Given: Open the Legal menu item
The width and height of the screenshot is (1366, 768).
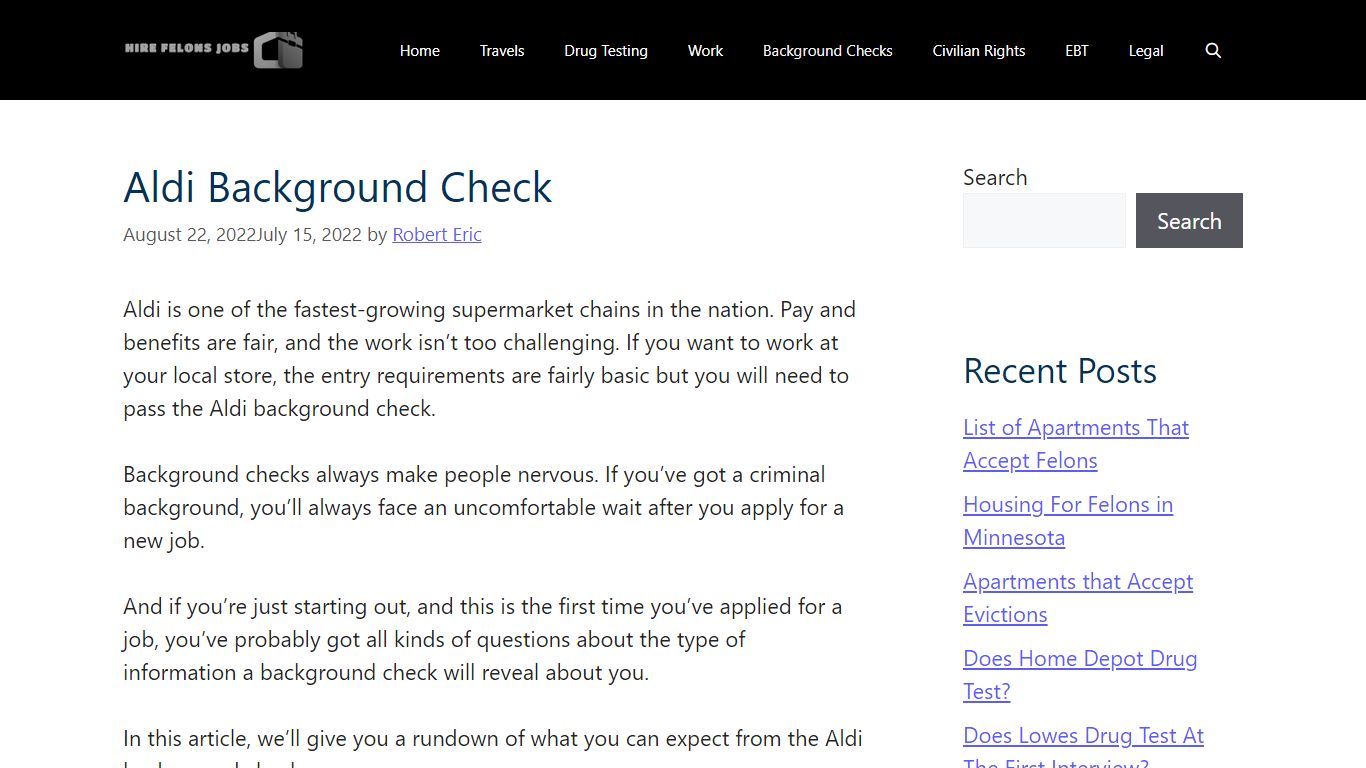Looking at the screenshot, I should coord(1146,50).
